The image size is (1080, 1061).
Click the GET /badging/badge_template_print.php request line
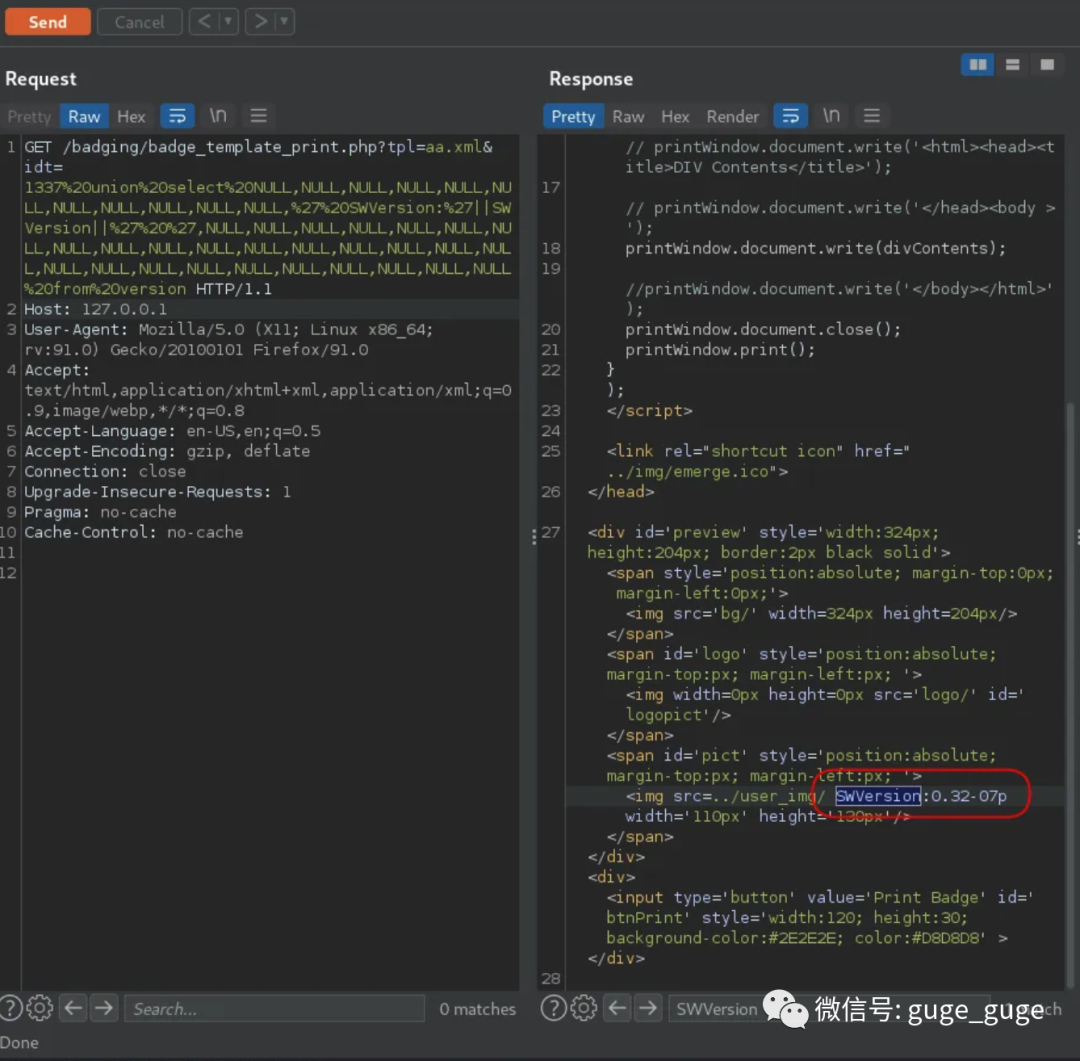coord(258,147)
